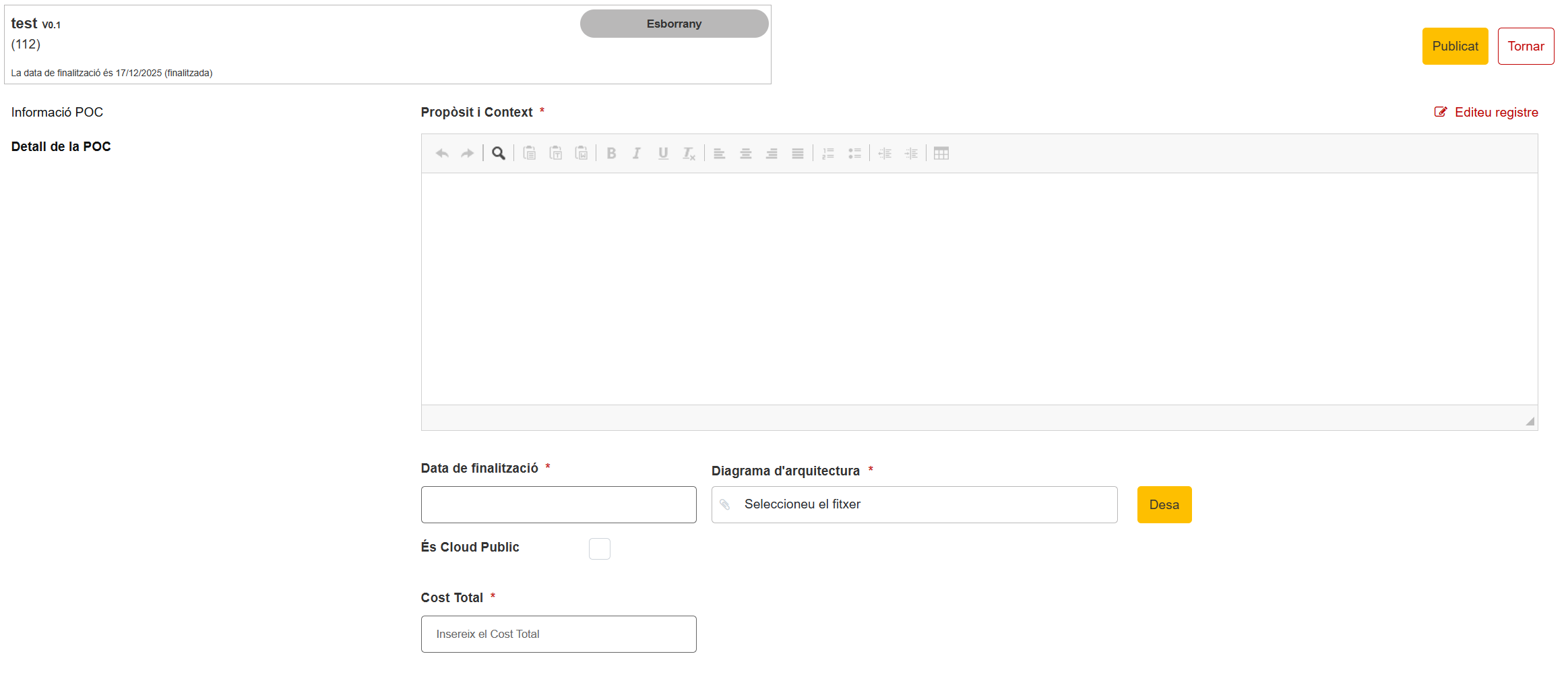The image size is (1568, 679).
Task: Insert a numbered list
Action: pyautogui.click(x=828, y=154)
